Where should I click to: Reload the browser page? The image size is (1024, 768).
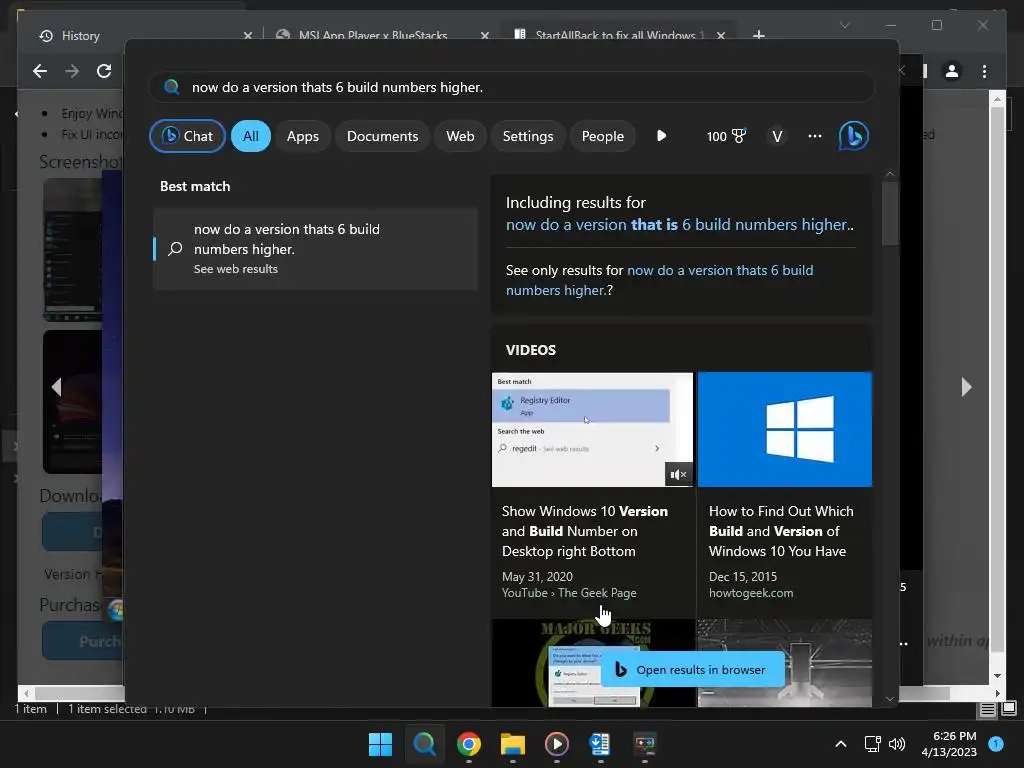coord(104,71)
